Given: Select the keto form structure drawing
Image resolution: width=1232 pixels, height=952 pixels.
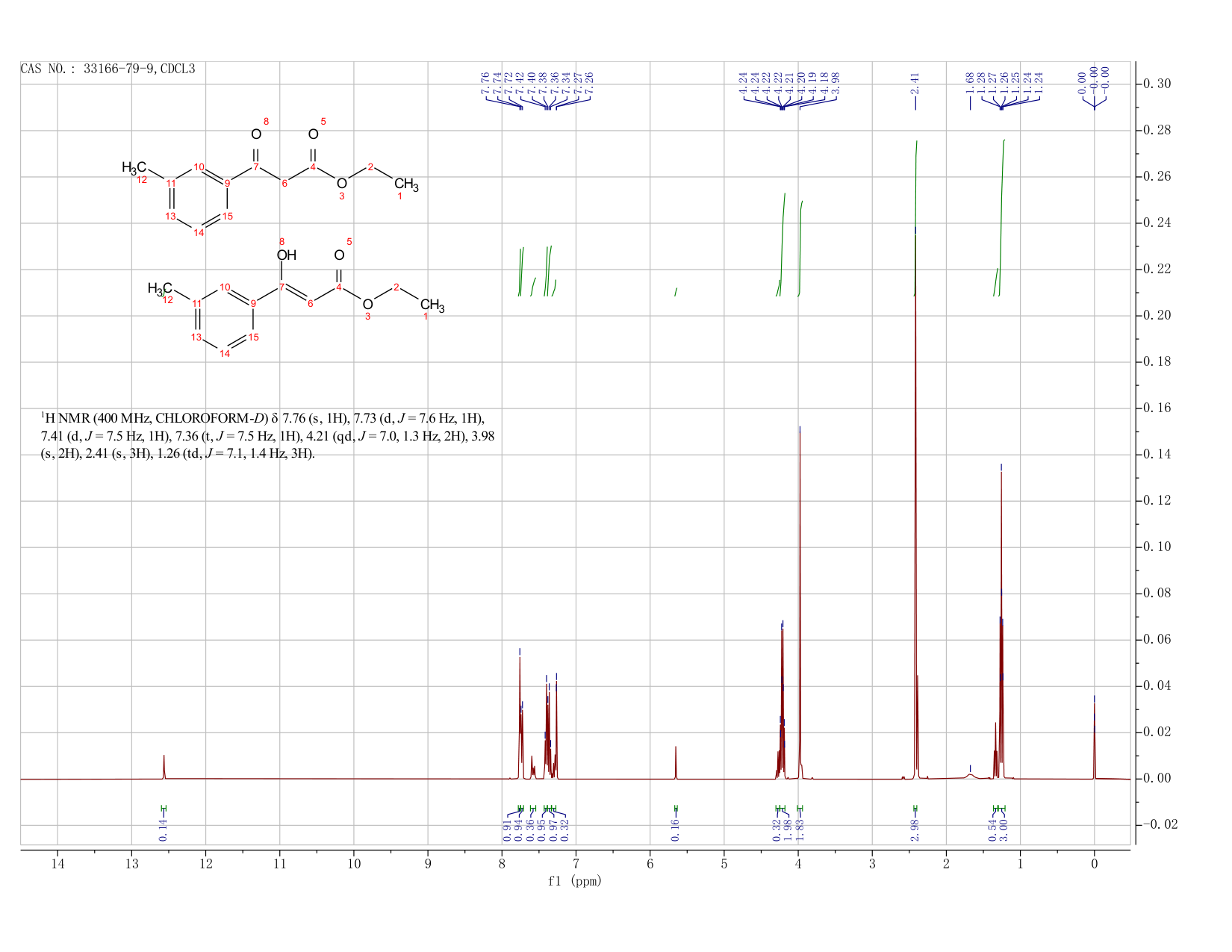Looking at the screenshot, I should (270, 178).
